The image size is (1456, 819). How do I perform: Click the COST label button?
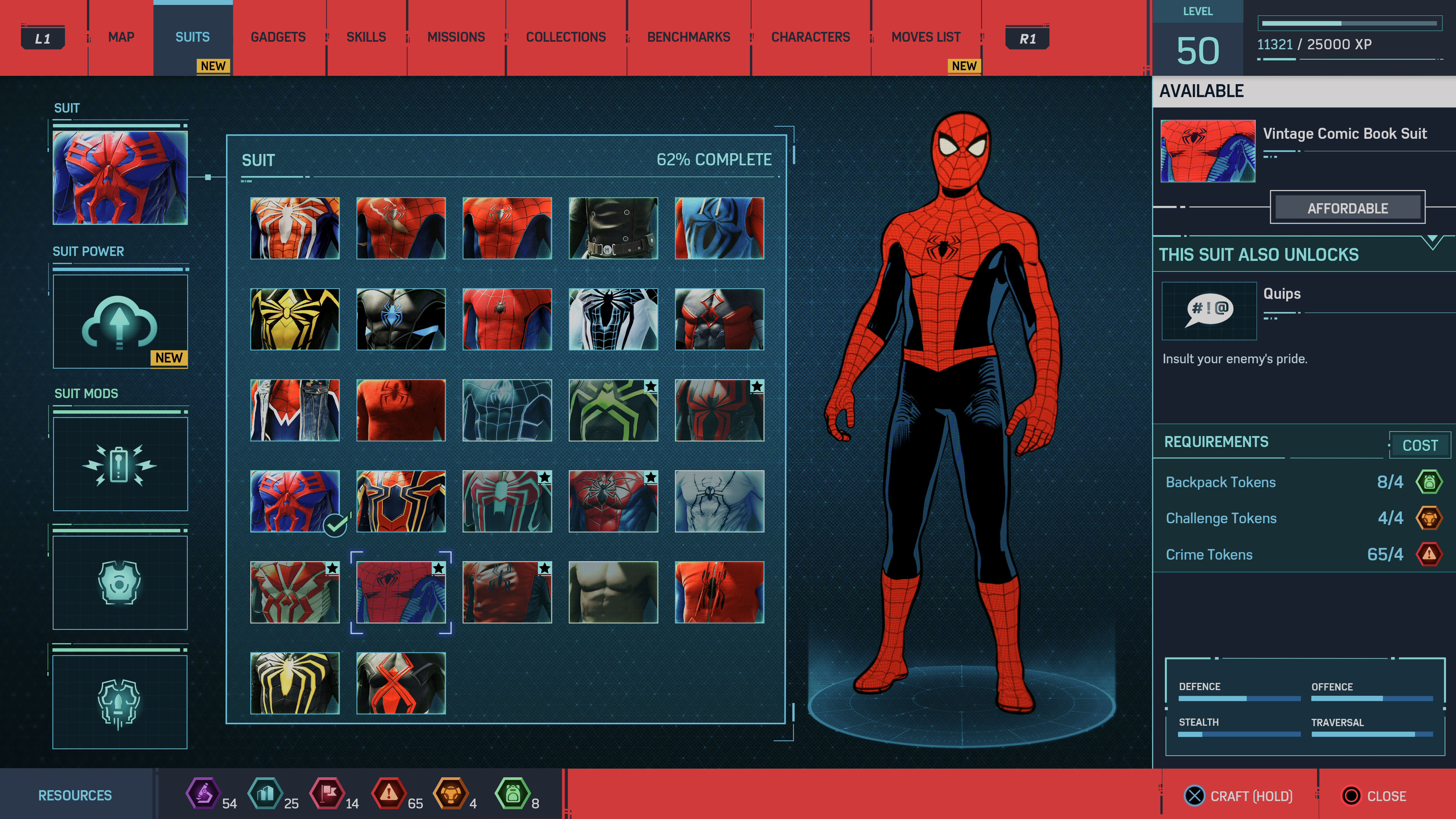tap(1420, 446)
